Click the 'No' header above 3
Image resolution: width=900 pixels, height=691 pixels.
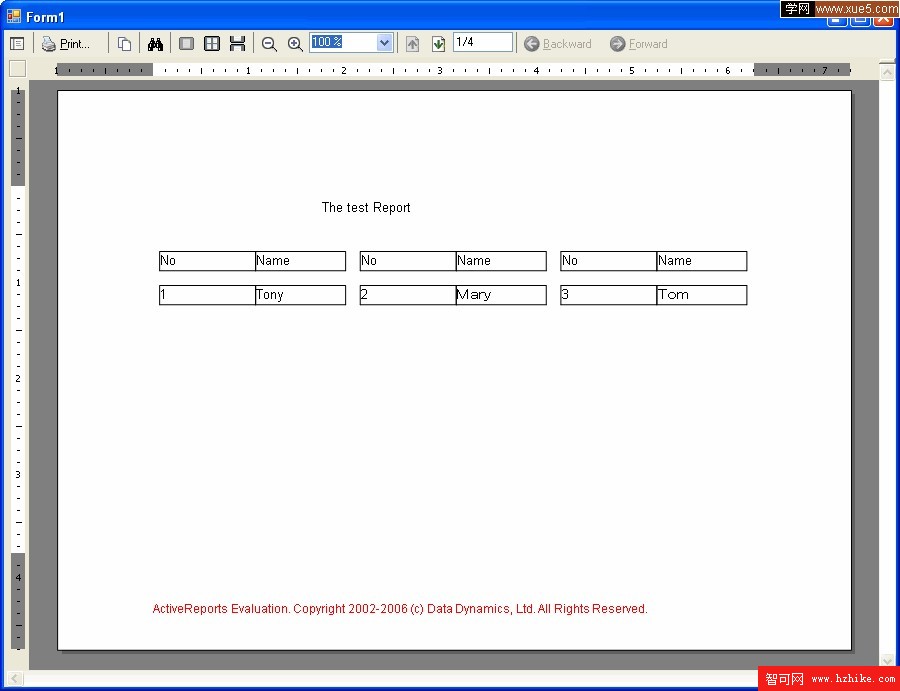click(608, 261)
